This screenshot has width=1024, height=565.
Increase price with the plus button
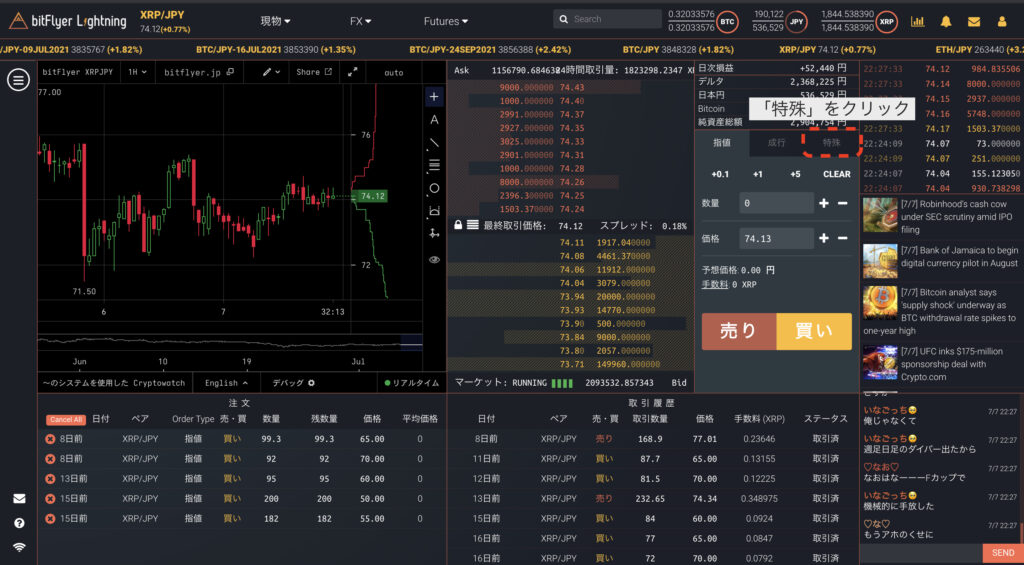point(824,238)
